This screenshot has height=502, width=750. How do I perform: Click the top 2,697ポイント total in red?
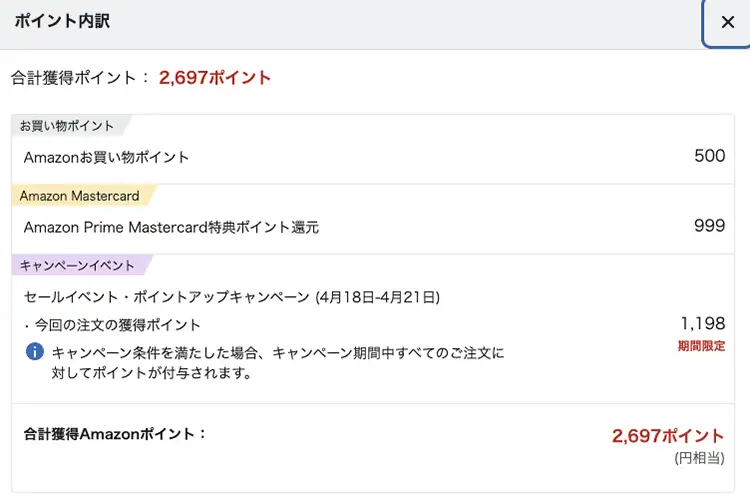[215, 77]
